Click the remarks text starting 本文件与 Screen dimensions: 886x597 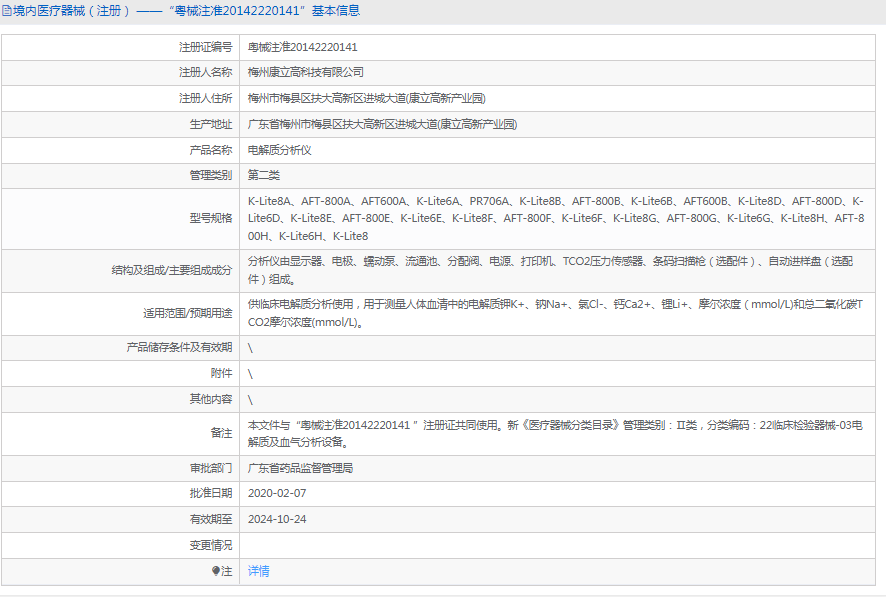(555, 433)
